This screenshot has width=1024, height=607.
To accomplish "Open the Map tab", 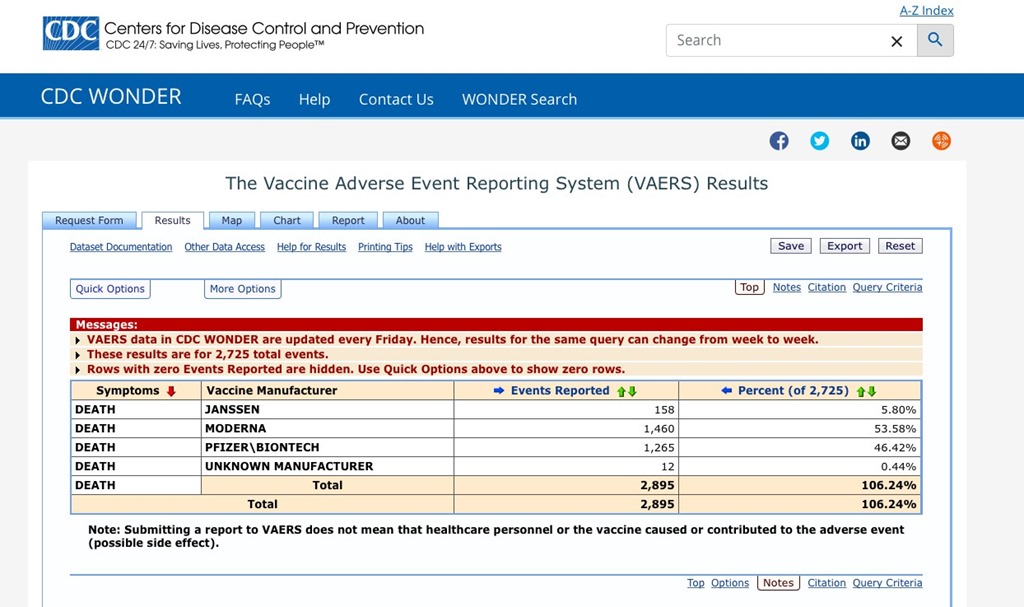I will coord(232,220).
